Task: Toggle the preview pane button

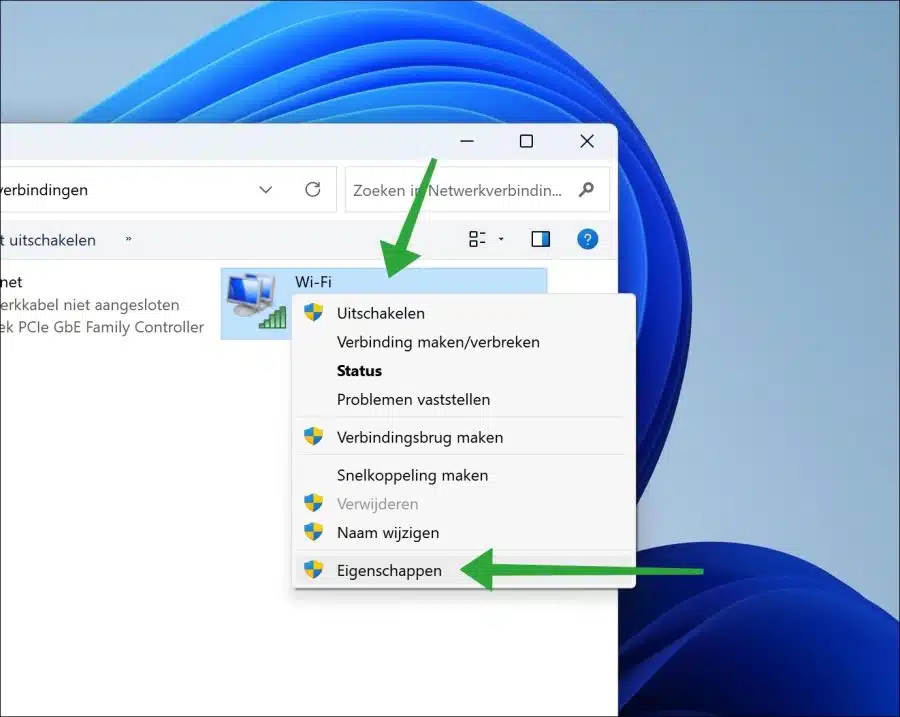Action: (541, 239)
